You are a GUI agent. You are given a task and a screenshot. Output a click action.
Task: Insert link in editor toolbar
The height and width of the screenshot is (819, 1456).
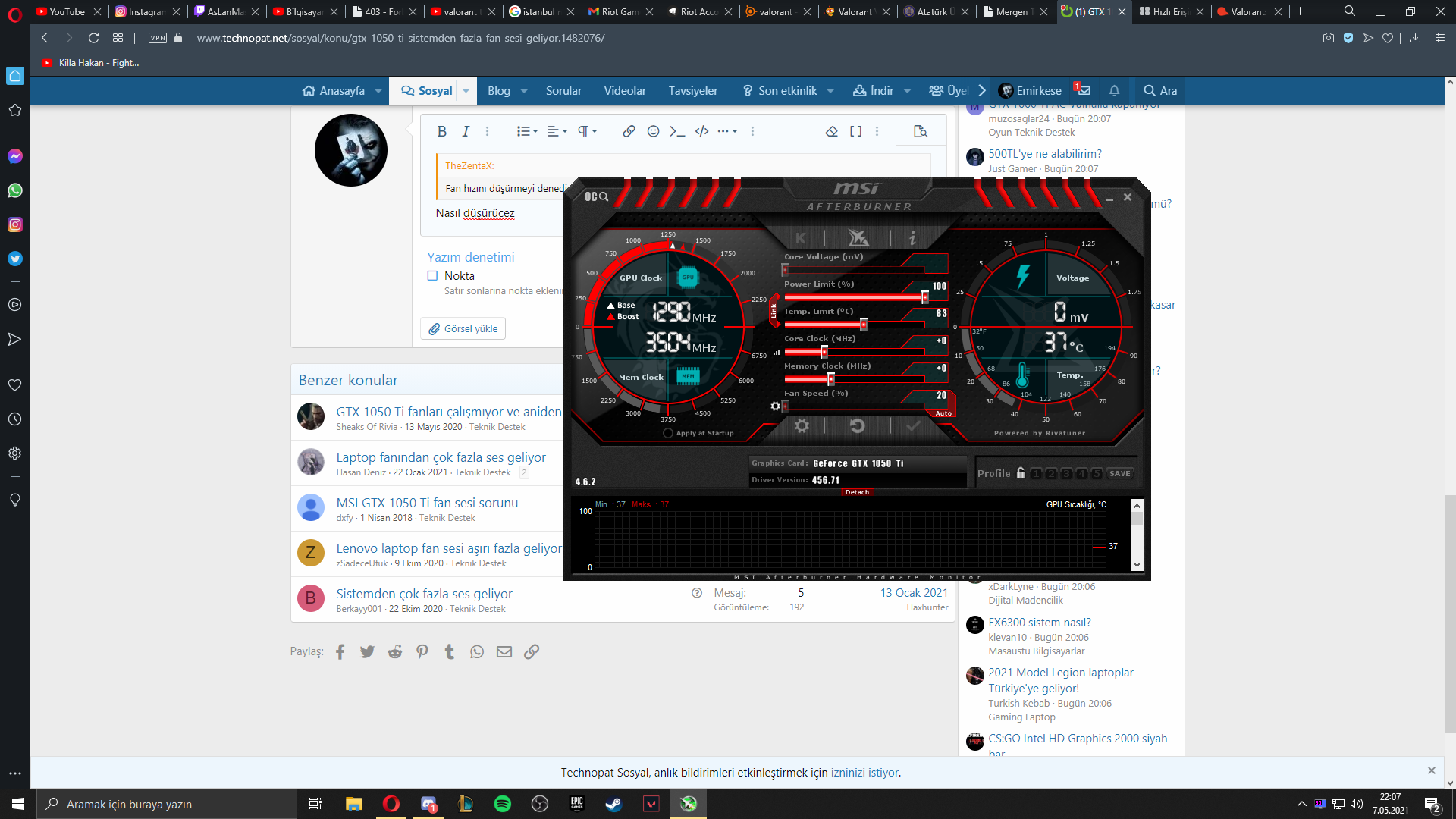[x=629, y=131]
